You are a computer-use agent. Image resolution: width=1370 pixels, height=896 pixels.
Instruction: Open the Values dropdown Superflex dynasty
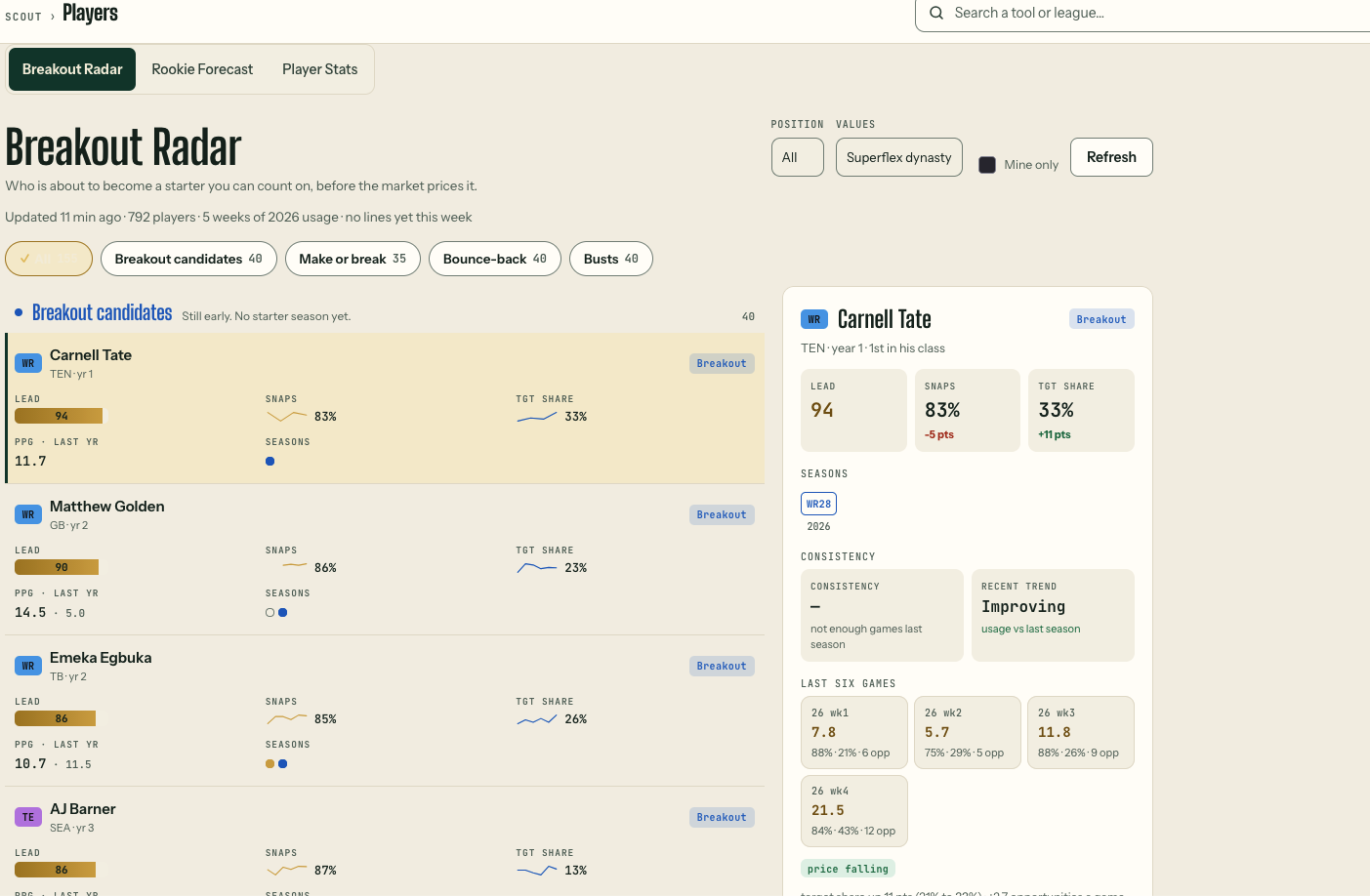pyautogui.click(x=899, y=157)
